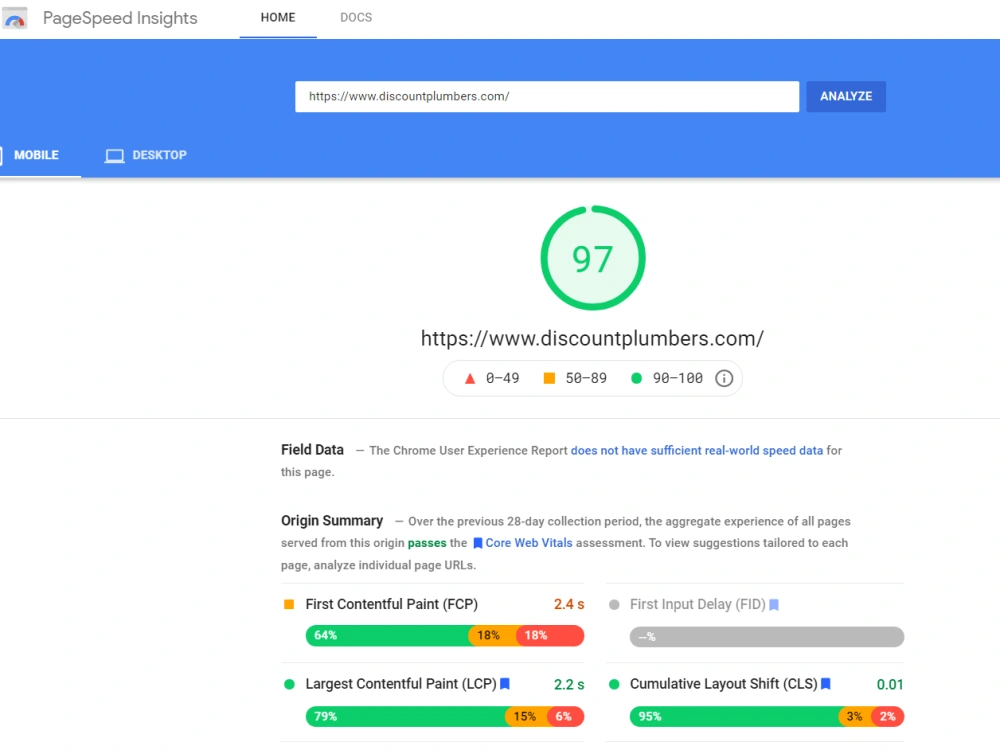Click the red triangle 0–49 legend icon

pos(470,379)
